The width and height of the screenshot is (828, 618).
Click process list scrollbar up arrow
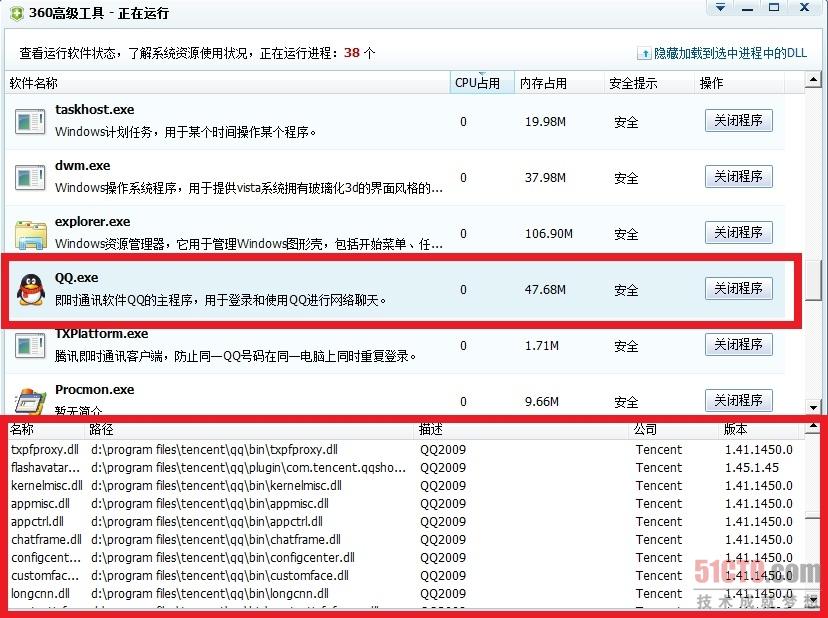pos(813,80)
